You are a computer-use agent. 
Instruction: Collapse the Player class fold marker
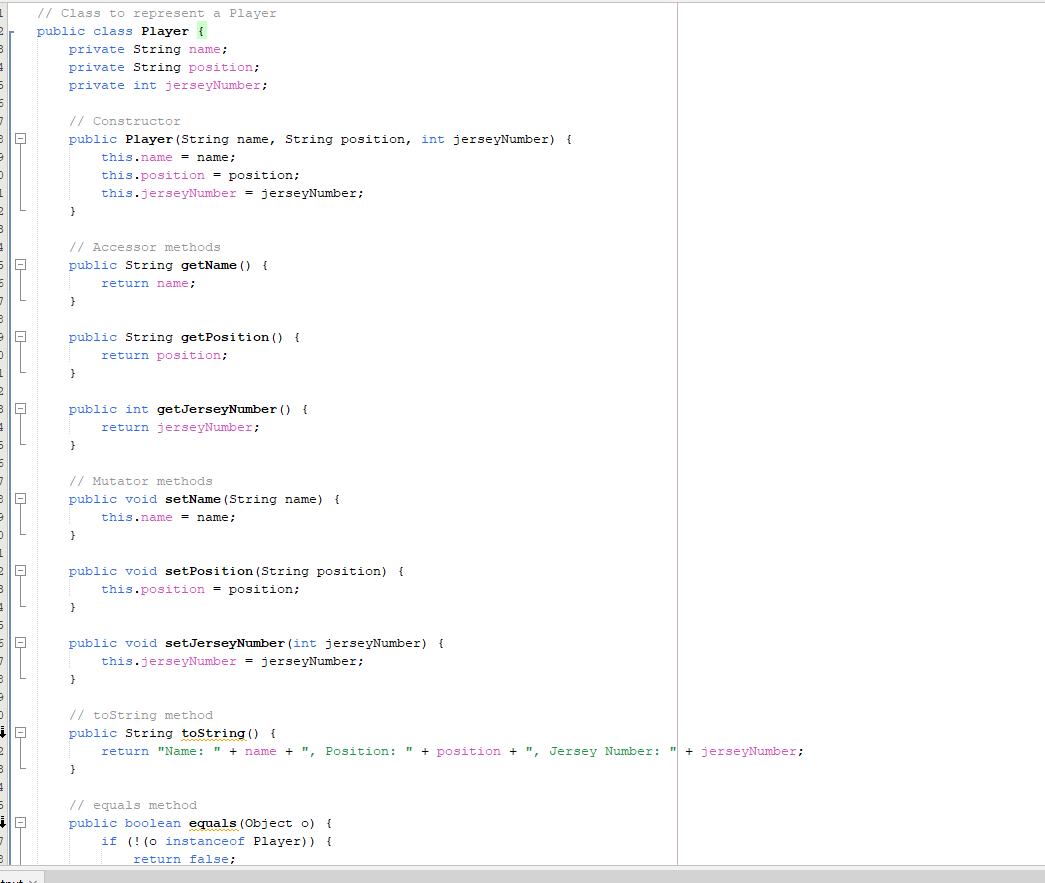click(x=11, y=31)
